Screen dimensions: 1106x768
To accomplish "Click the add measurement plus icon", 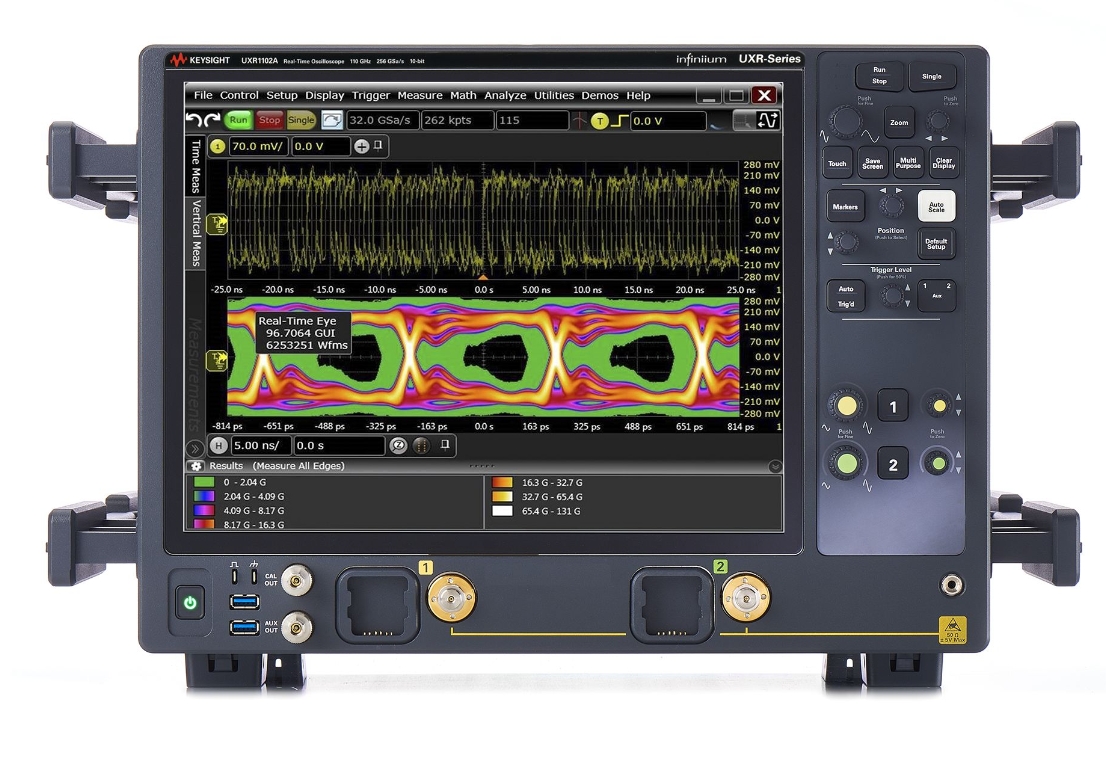I will [362, 147].
